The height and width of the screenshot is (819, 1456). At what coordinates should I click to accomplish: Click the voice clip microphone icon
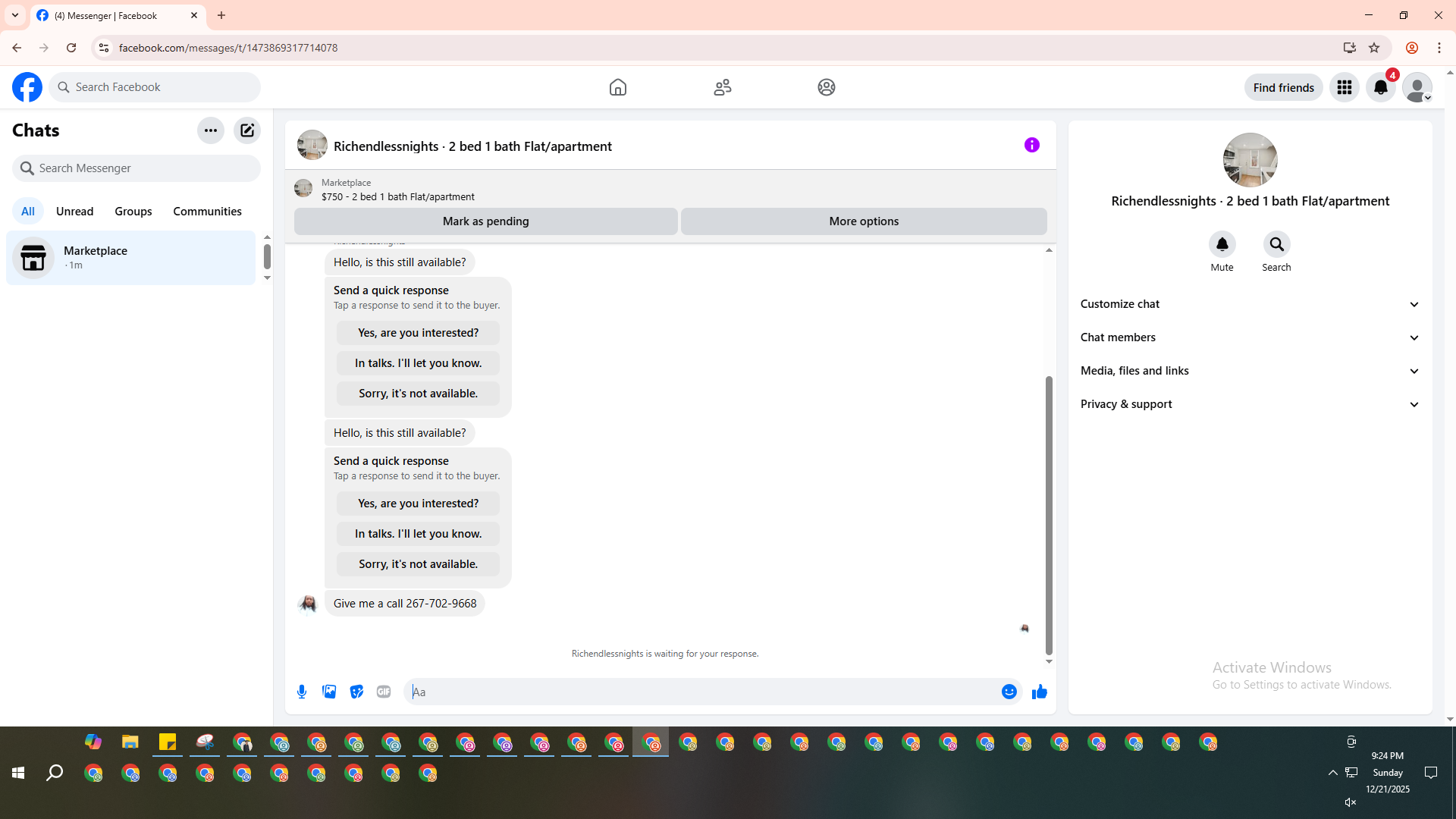[302, 692]
